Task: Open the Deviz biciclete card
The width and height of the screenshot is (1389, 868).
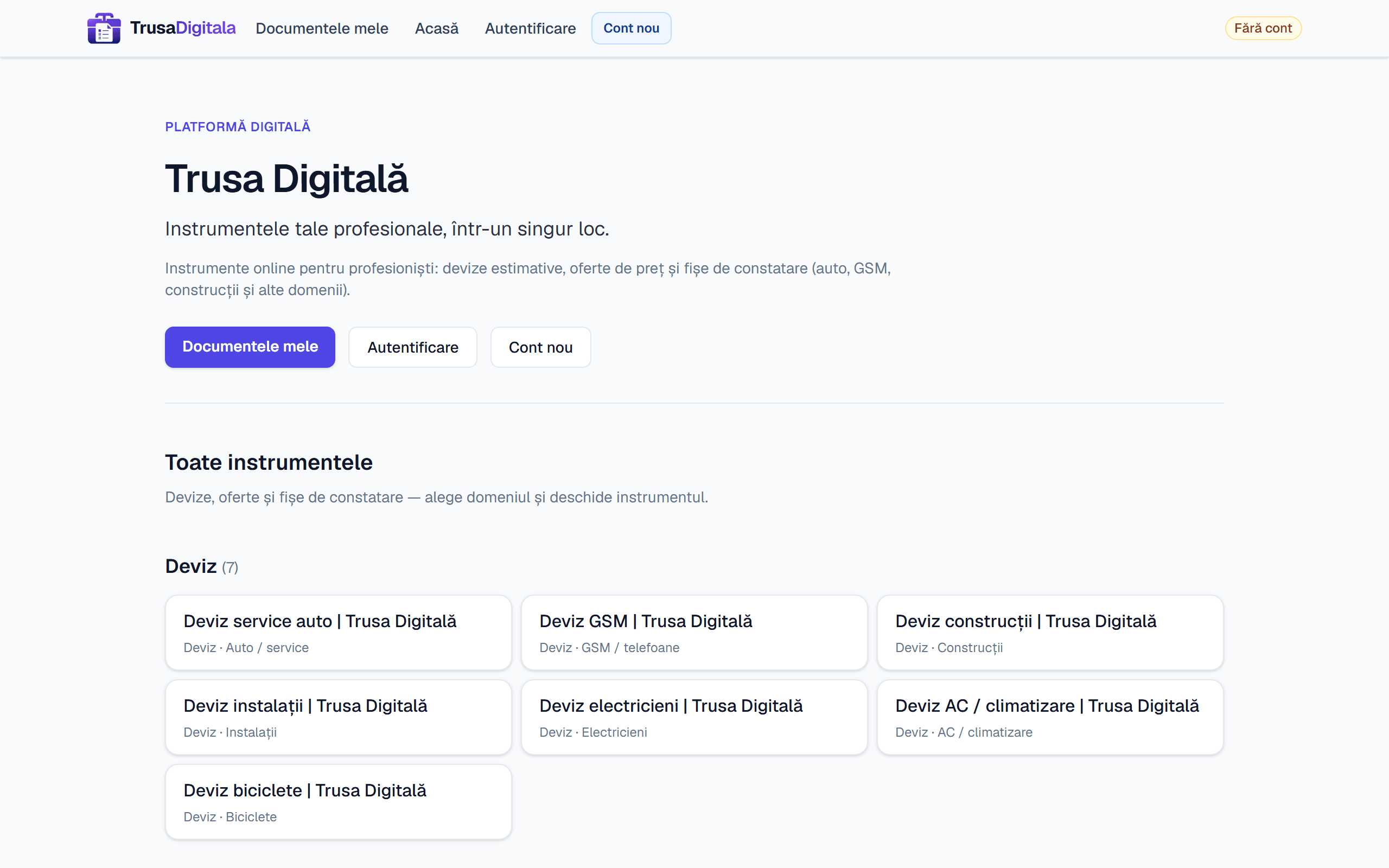Action: (339, 802)
